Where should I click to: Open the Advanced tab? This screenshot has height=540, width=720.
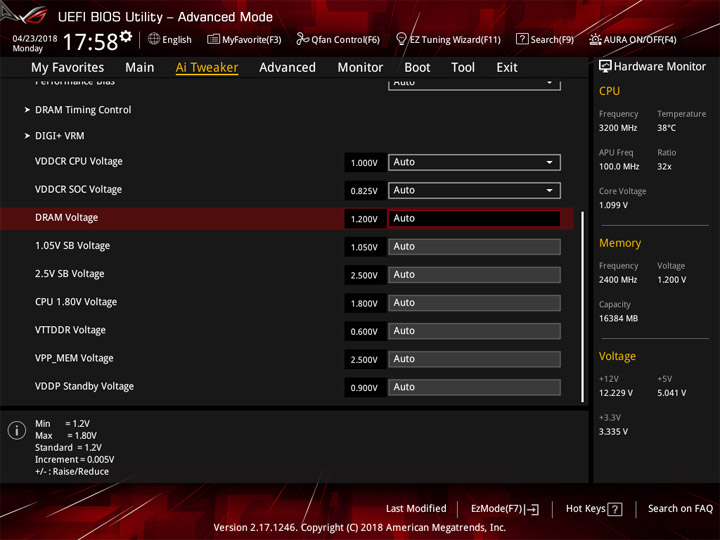(x=287, y=68)
